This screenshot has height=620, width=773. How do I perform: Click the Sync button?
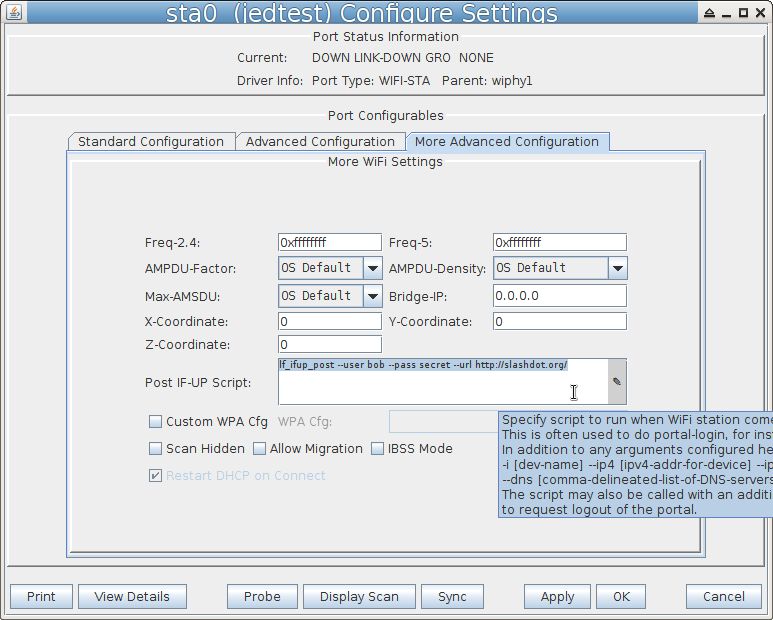[452, 597]
